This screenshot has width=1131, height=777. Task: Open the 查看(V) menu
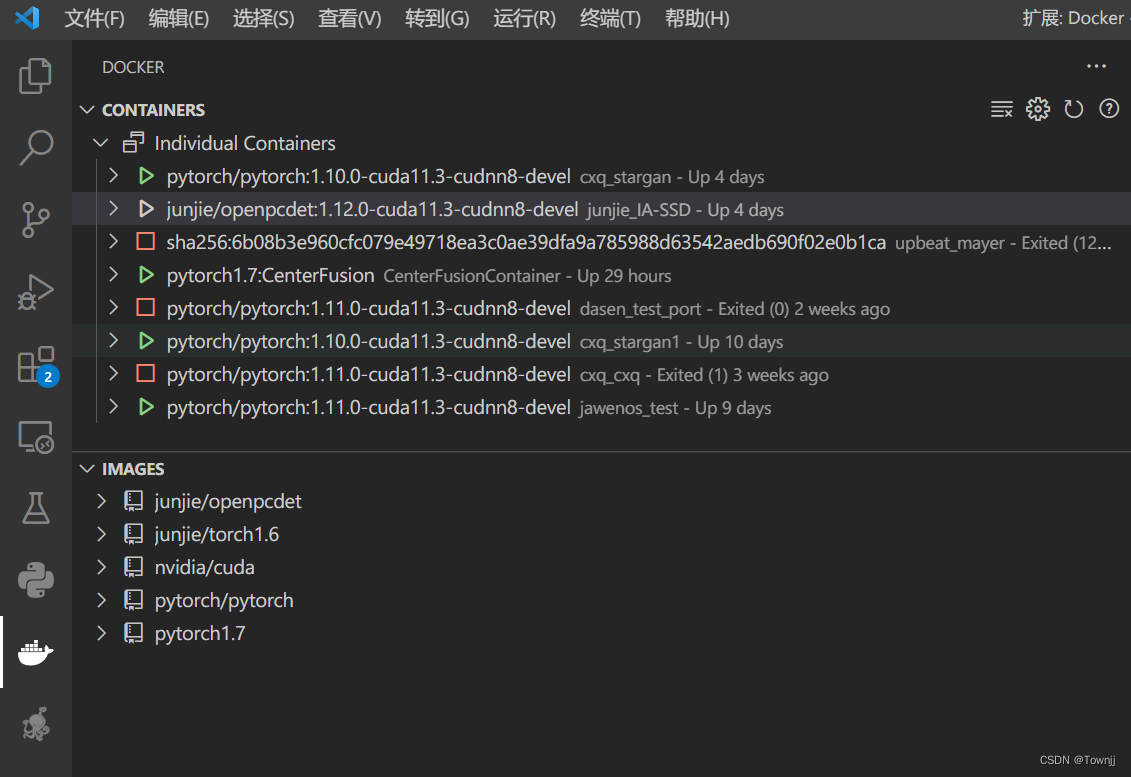pyautogui.click(x=349, y=18)
